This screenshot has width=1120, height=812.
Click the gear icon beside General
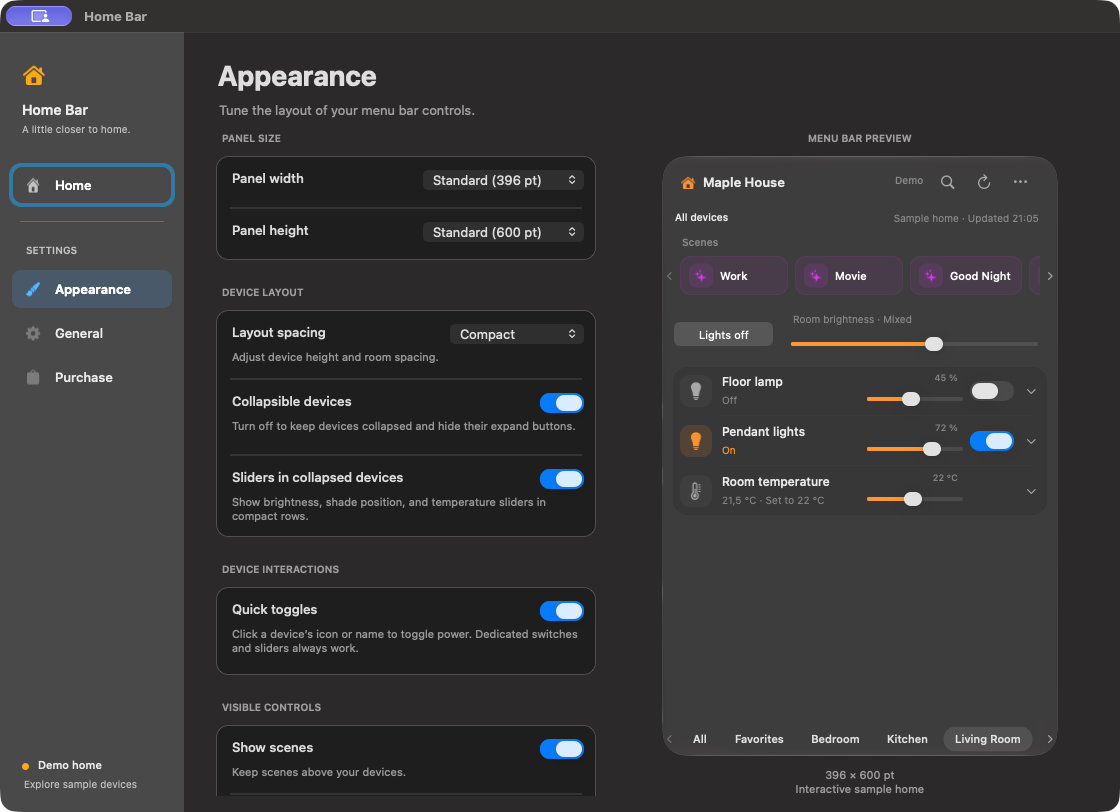(x=33, y=334)
